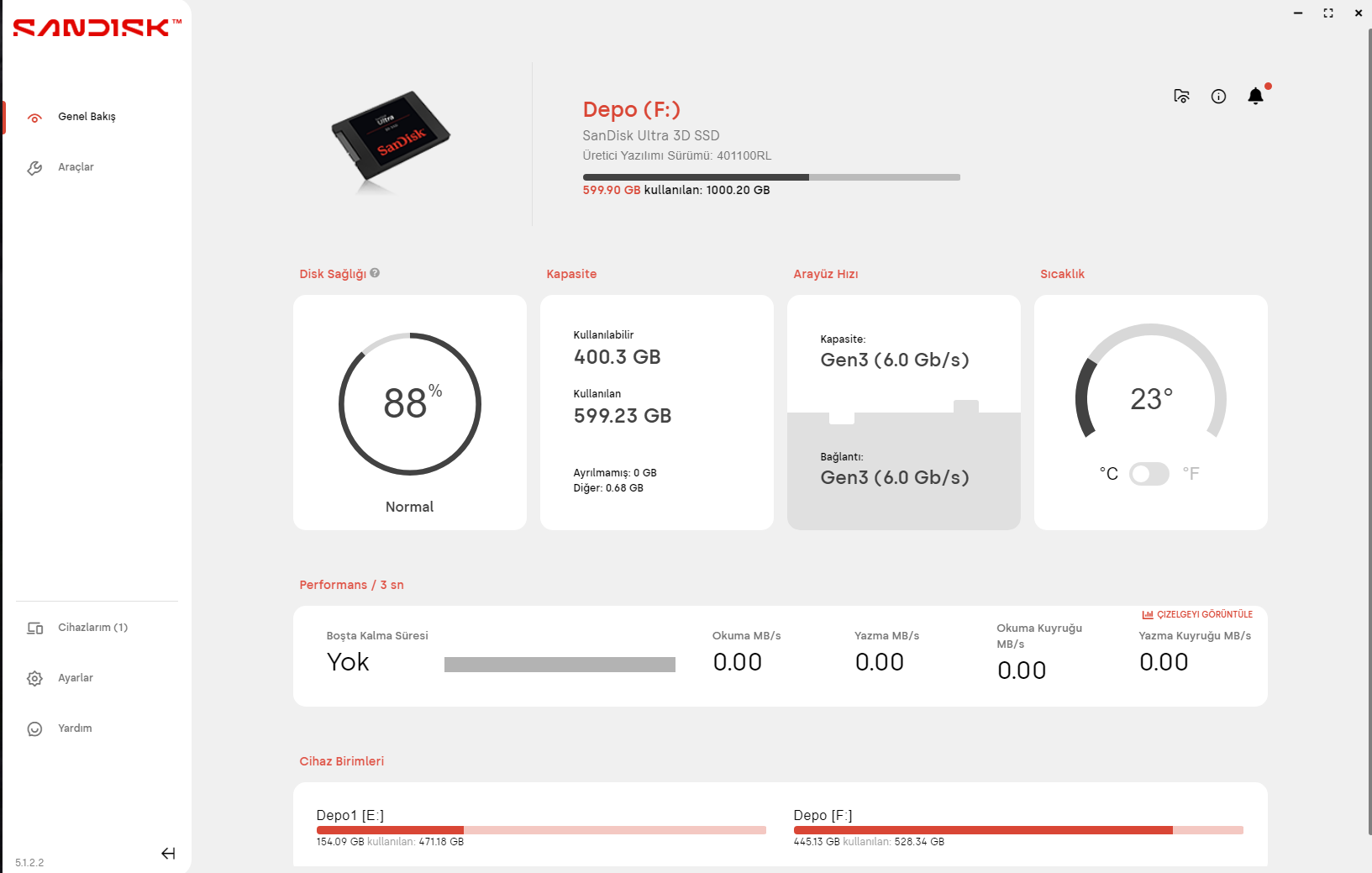This screenshot has width=1372, height=873.
Task: Close the SanDisk Dashboard window
Action: point(1359,13)
